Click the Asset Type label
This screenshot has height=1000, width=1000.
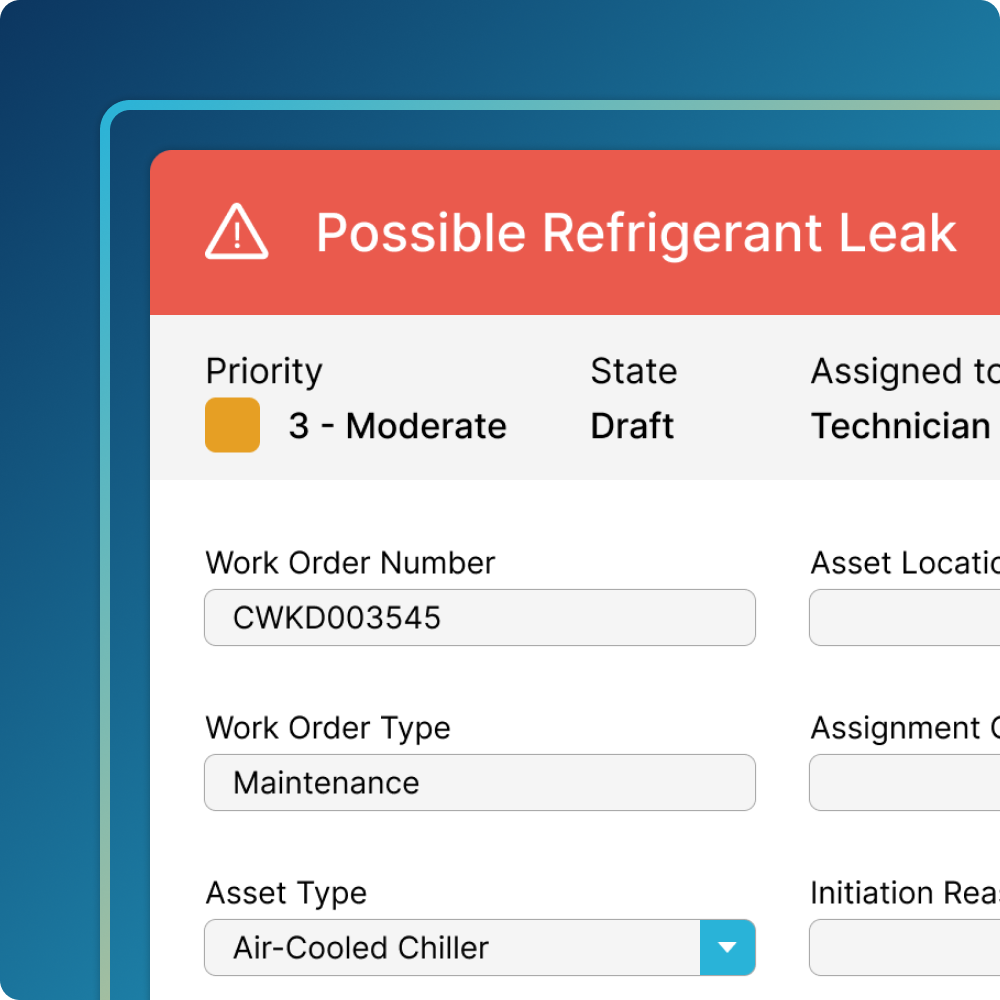(x=286, y=893)
